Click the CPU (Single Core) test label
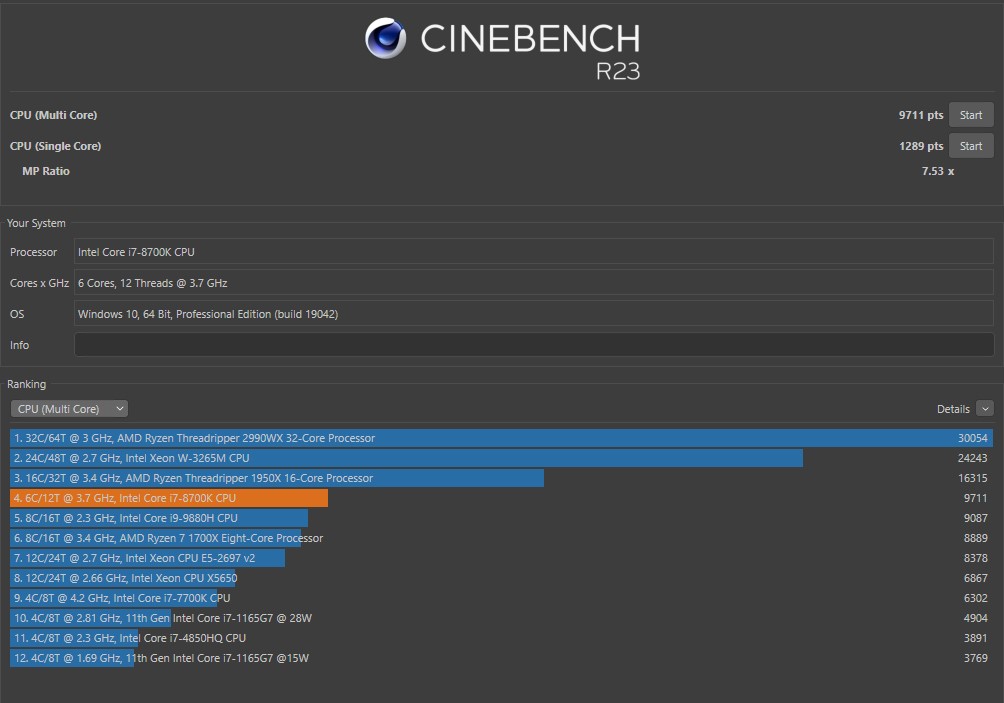The height and width of the screenshot is (703, 1004). click(55, 146)
